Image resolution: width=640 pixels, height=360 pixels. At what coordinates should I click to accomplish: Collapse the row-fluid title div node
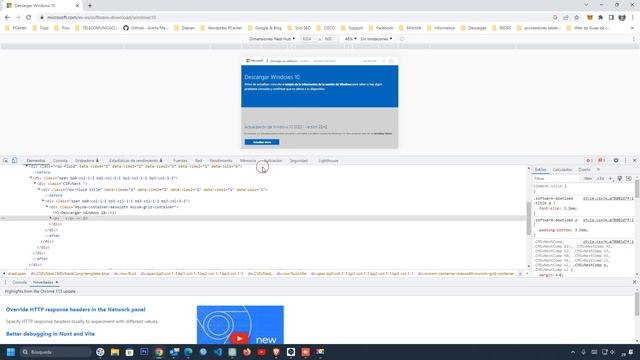39,189
